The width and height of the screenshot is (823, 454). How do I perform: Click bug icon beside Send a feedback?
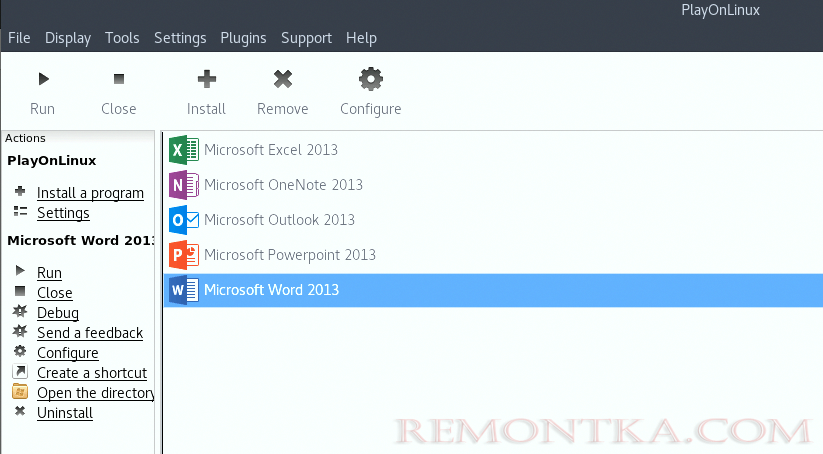tap(20, 331)
